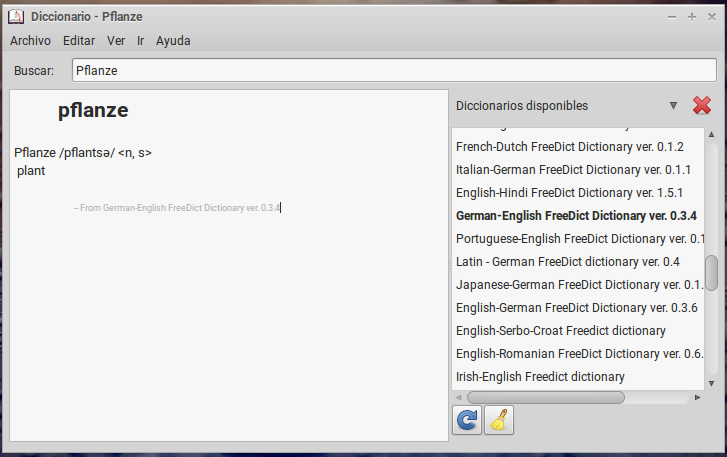
Task: Open the Editar menu
Action: (x=79, y=41)
